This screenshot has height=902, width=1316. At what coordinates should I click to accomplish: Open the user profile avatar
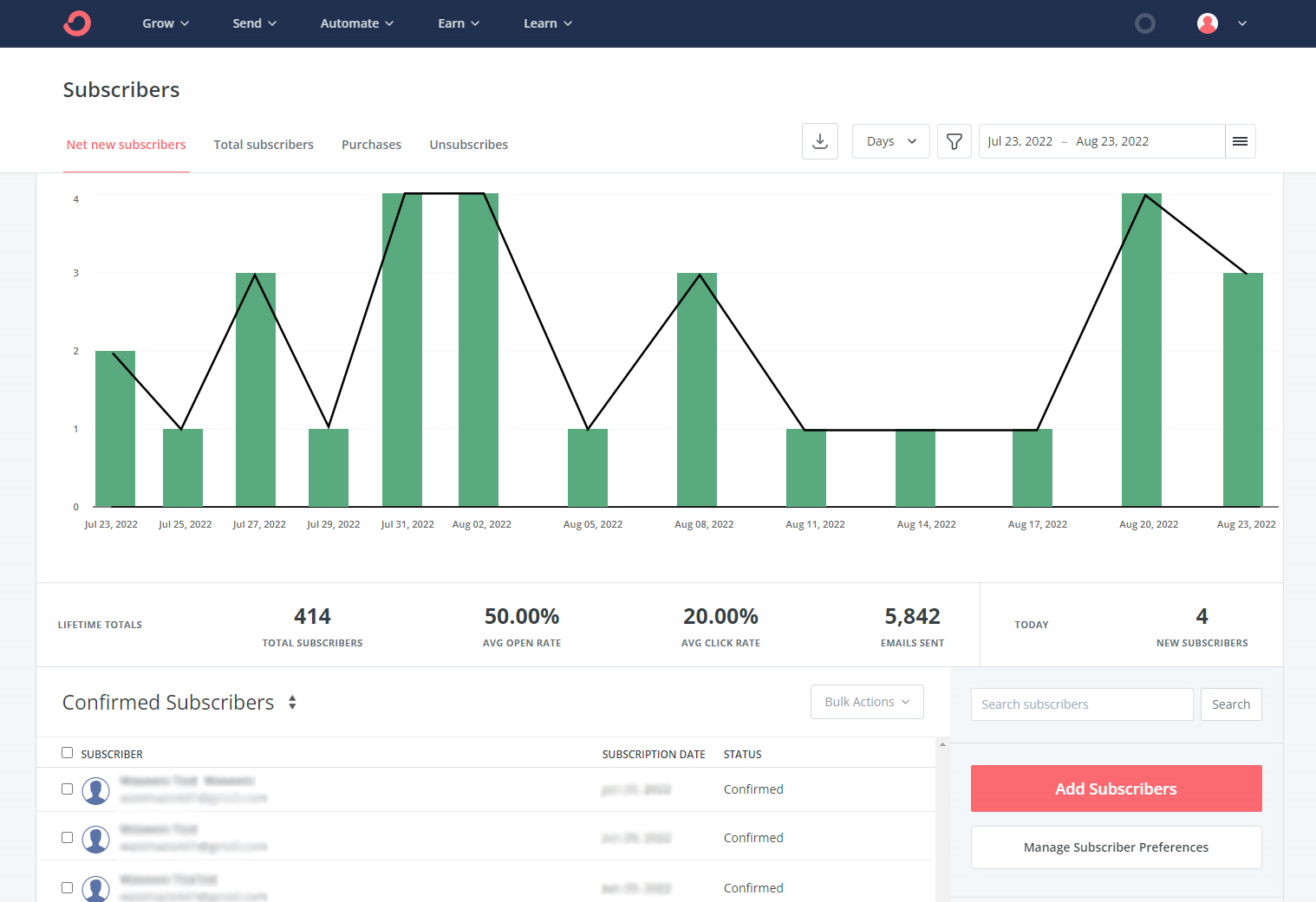(1208, 23)
